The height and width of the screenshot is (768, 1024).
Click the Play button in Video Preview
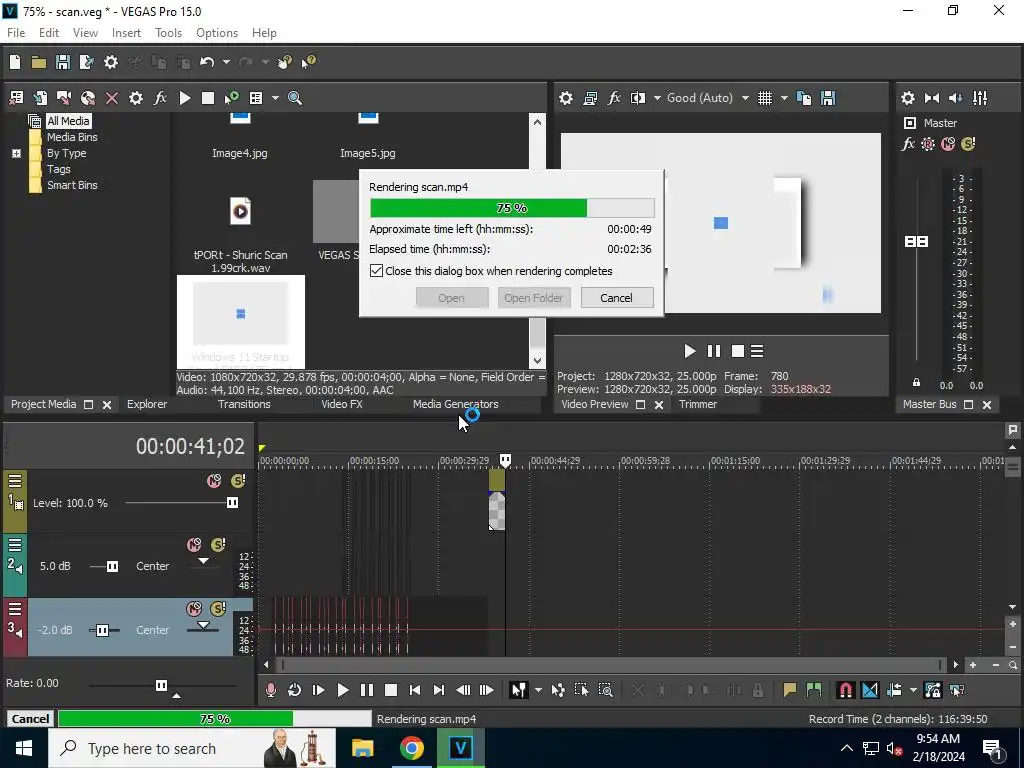(690, 351)
